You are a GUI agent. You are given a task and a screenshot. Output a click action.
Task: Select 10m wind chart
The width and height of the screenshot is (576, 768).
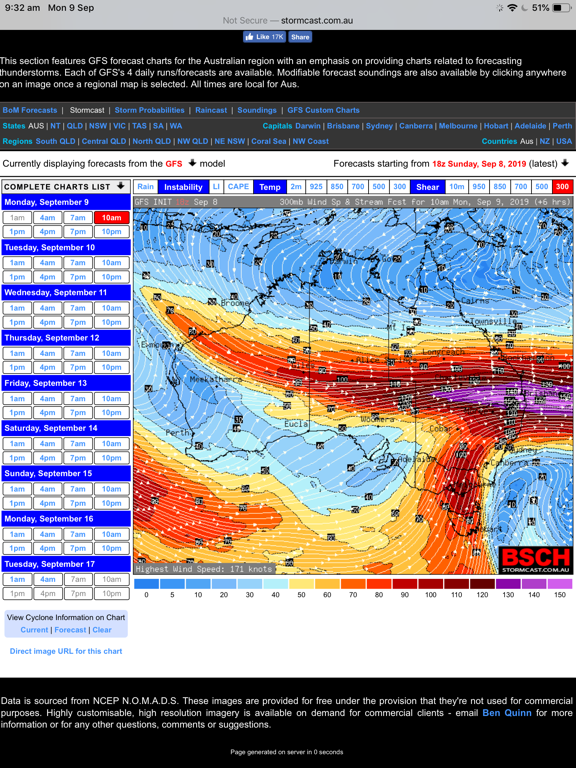(x=456, y=187)
